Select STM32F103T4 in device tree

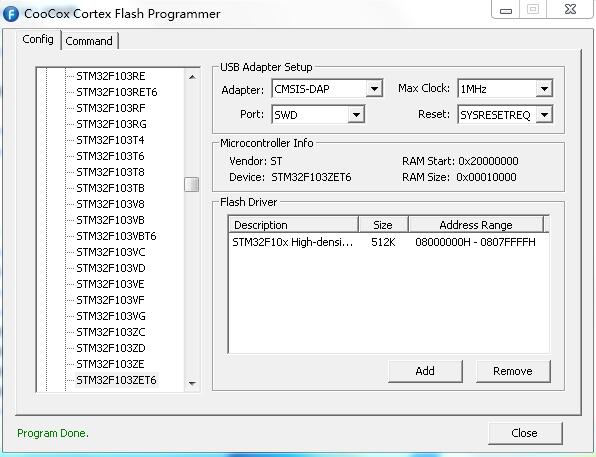110,140
